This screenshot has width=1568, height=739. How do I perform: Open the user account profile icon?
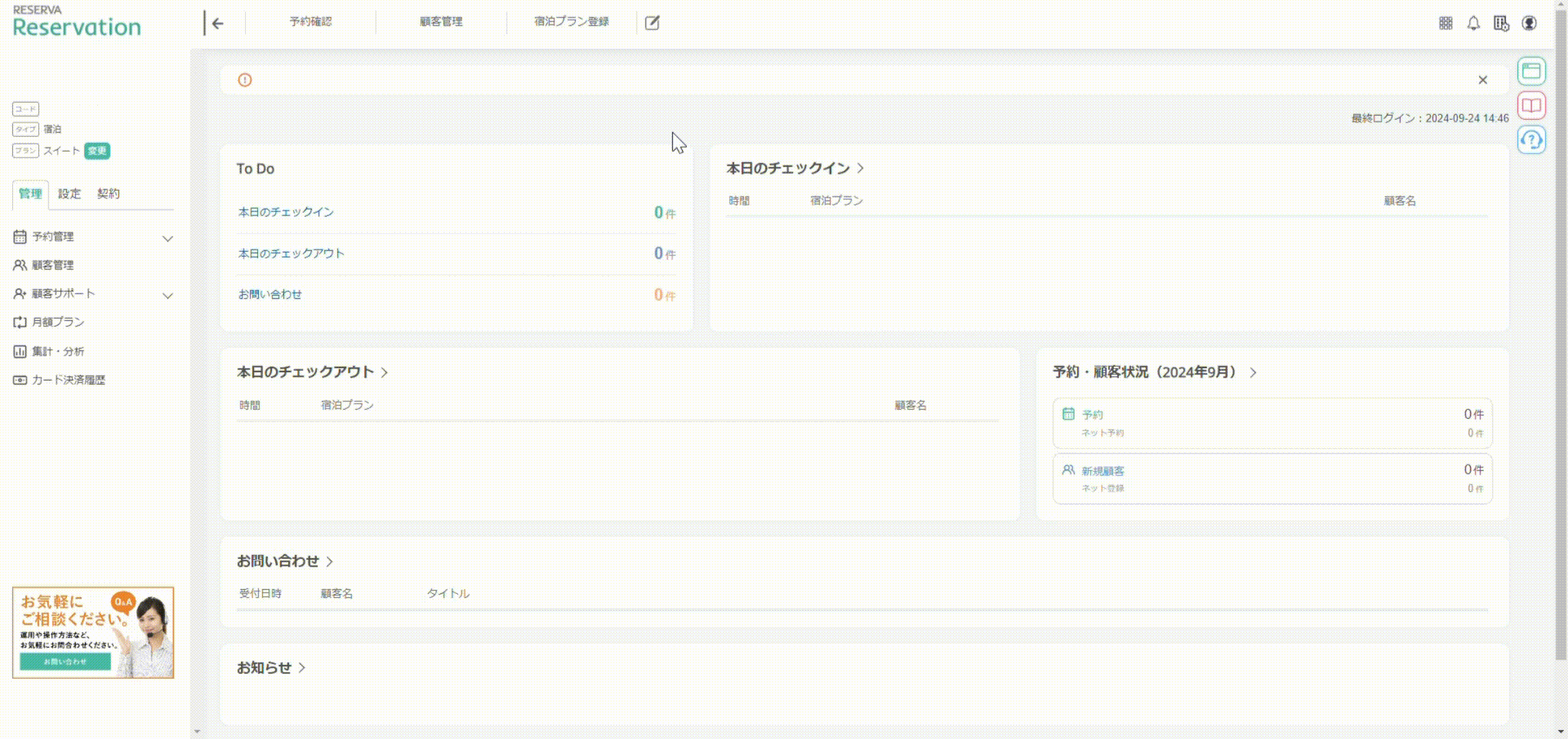pos(1529,23)
